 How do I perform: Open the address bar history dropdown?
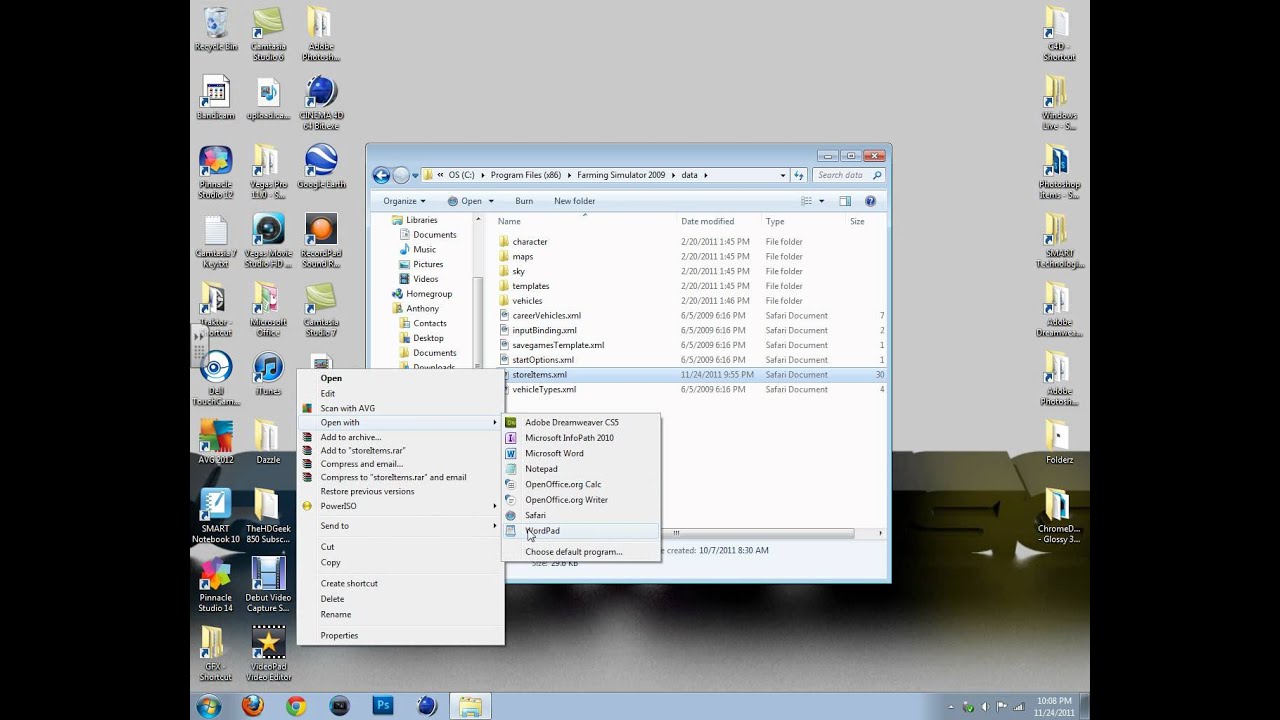click(x=783, y=175)
